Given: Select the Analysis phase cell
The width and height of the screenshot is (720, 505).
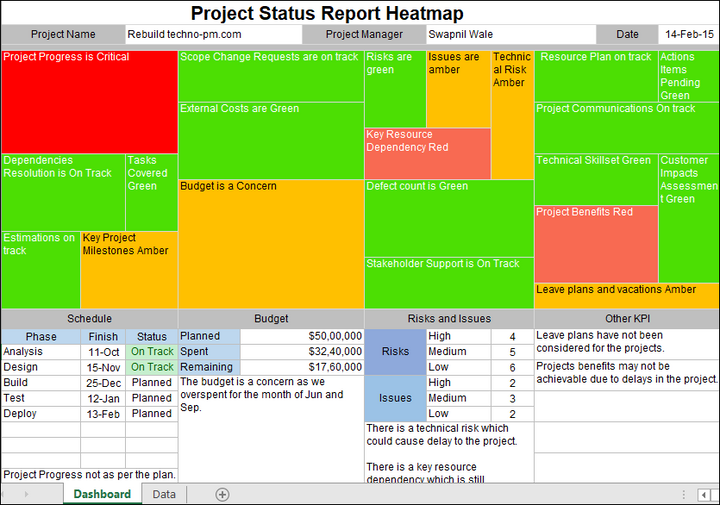Looking at the screenshot, I should point(41,352).
